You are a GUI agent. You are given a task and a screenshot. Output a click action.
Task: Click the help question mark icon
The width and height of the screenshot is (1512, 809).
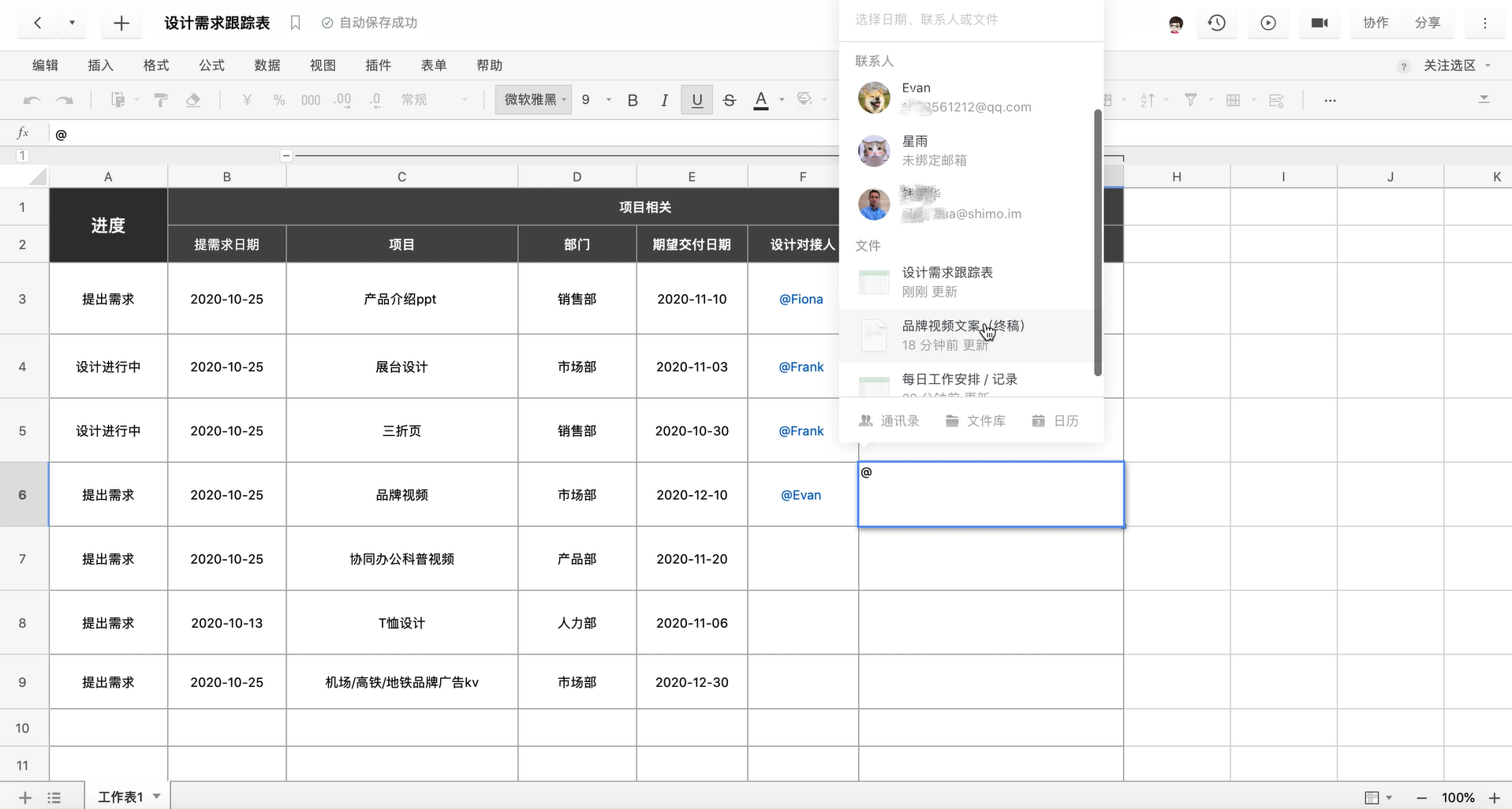1403,66
